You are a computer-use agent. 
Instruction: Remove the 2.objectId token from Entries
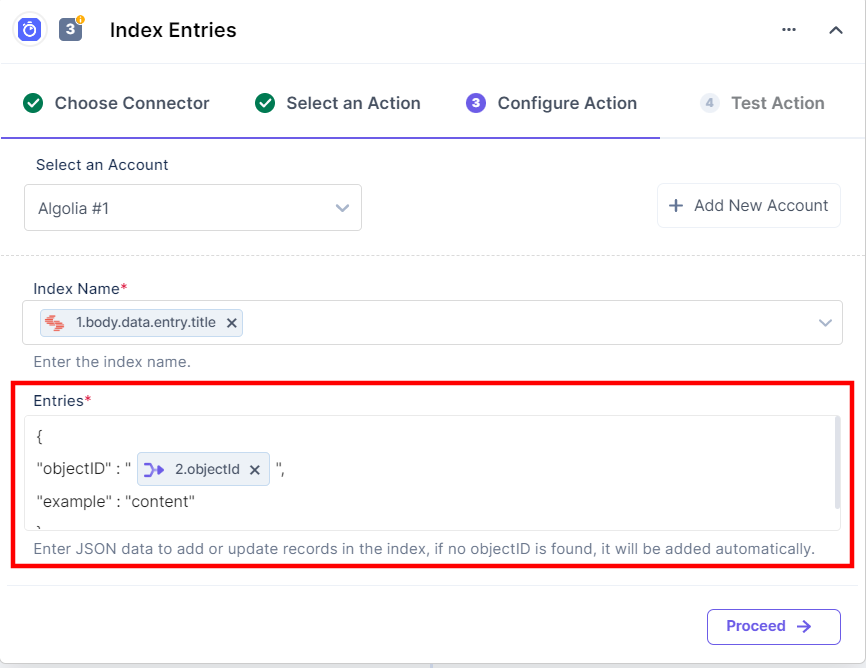click(256, 469)
